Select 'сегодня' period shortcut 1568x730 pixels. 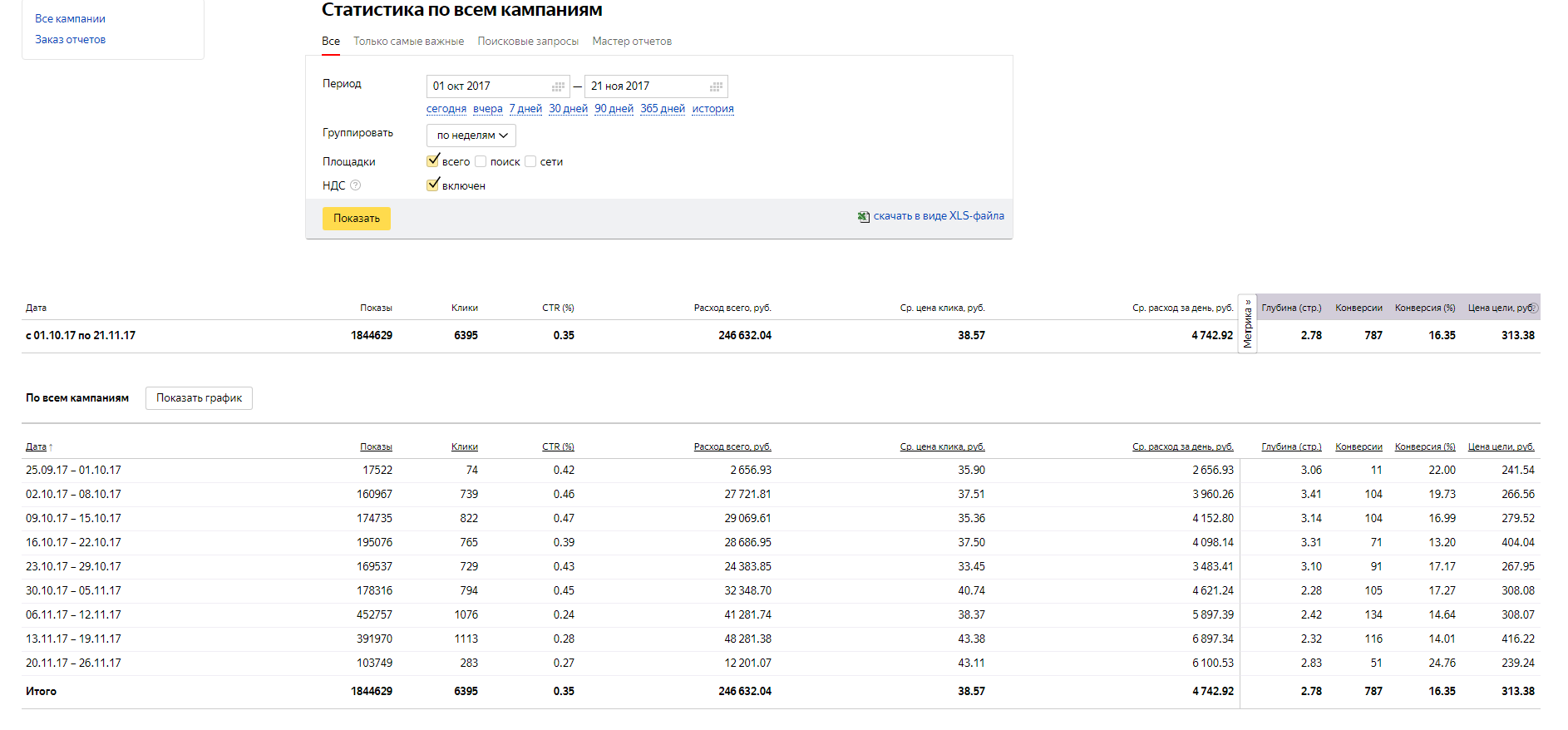[446, 109]
